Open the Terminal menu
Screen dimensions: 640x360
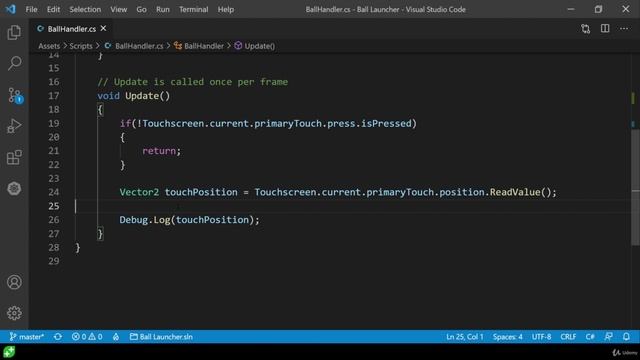193,9
